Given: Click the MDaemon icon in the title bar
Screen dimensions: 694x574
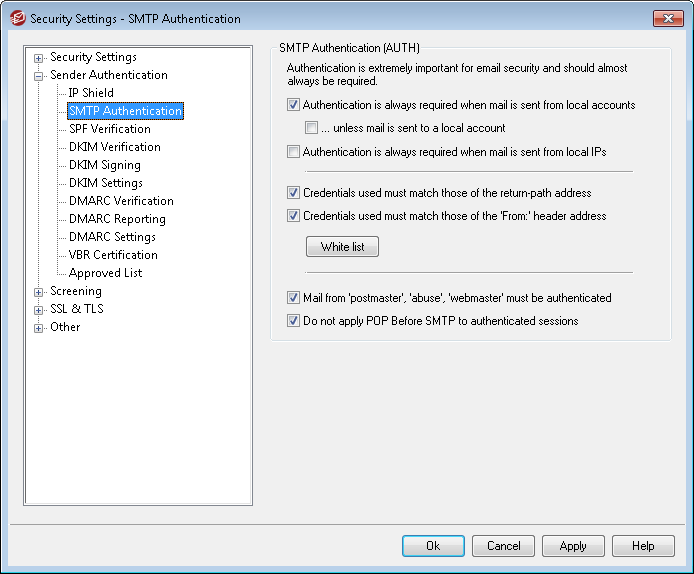Looking at the screenshot, I should pos(16,18).
